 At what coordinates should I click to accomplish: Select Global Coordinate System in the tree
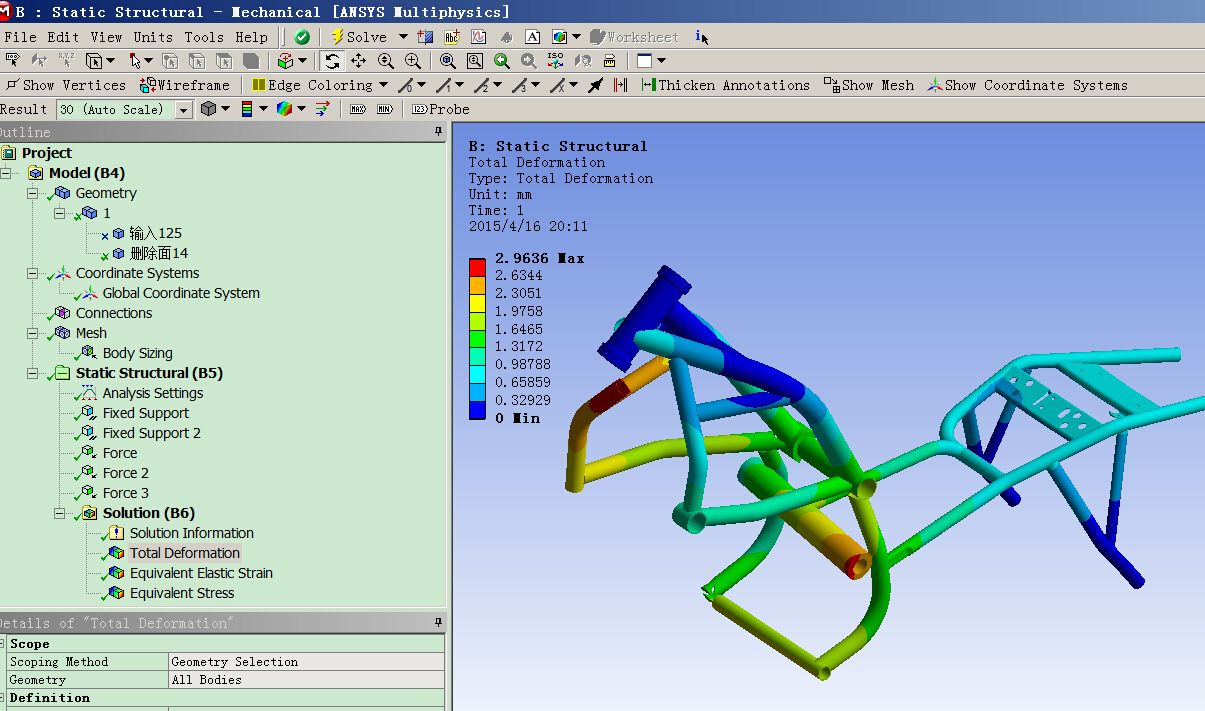(181, 293)
